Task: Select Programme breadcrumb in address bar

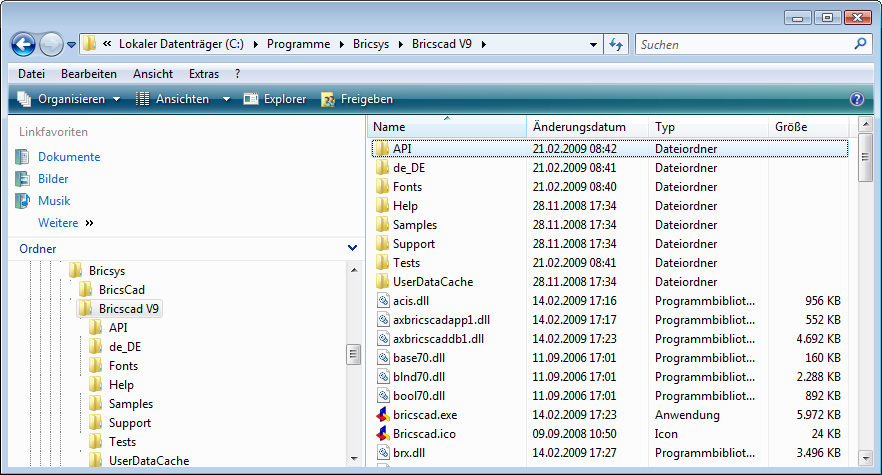Action: click(x=298, y=44)
